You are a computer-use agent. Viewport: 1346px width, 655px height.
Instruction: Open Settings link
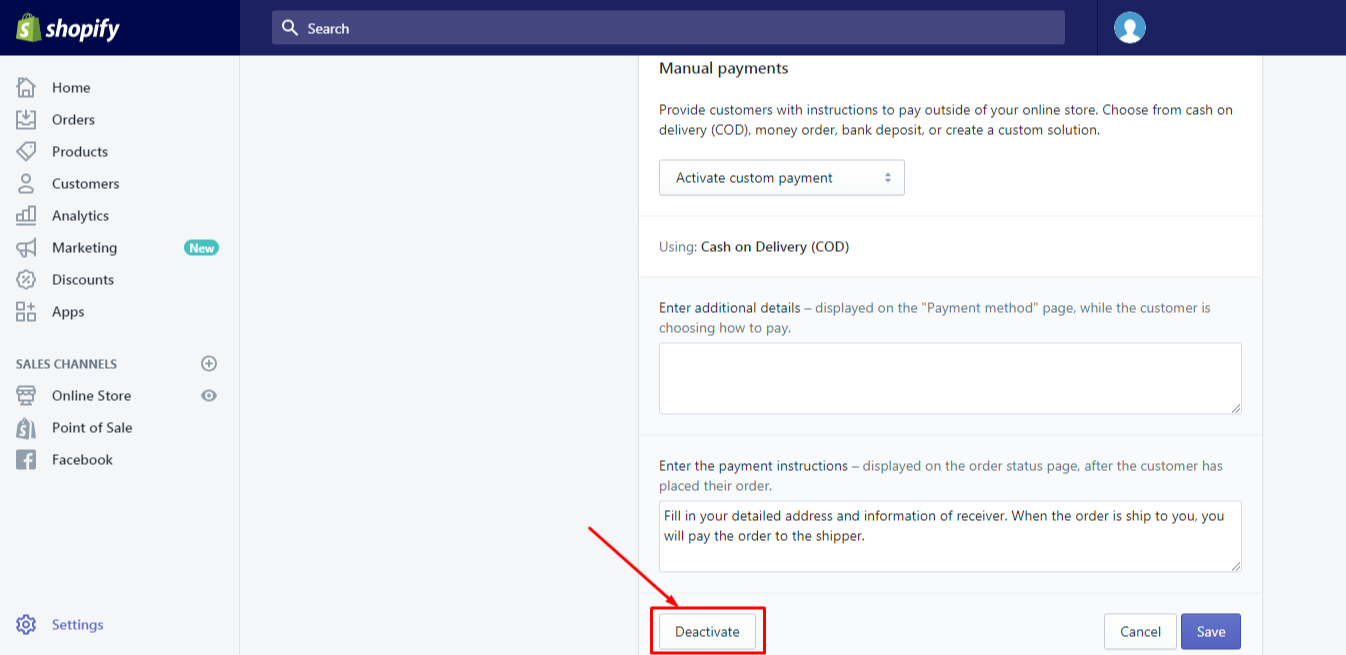(77, 625)
